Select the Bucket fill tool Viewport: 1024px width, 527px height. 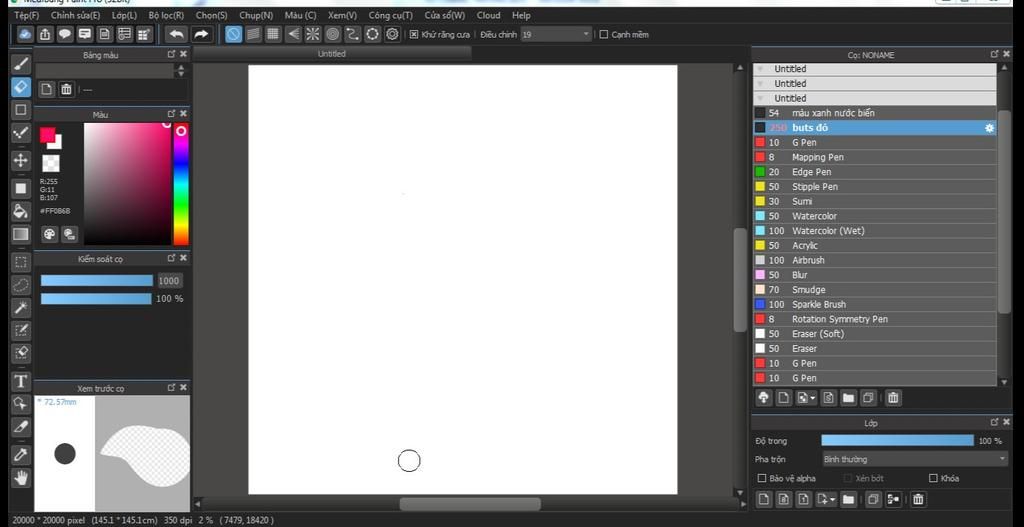pyautogui.click(x=21, y=211)
